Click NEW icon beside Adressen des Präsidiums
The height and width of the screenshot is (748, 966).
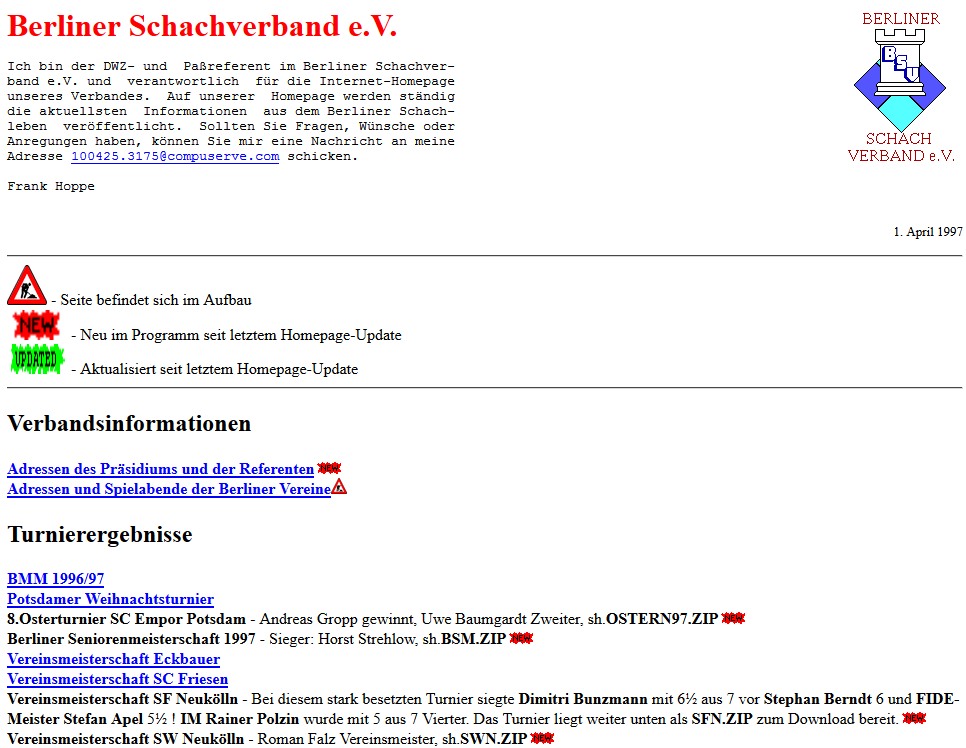tap(329, 469)
